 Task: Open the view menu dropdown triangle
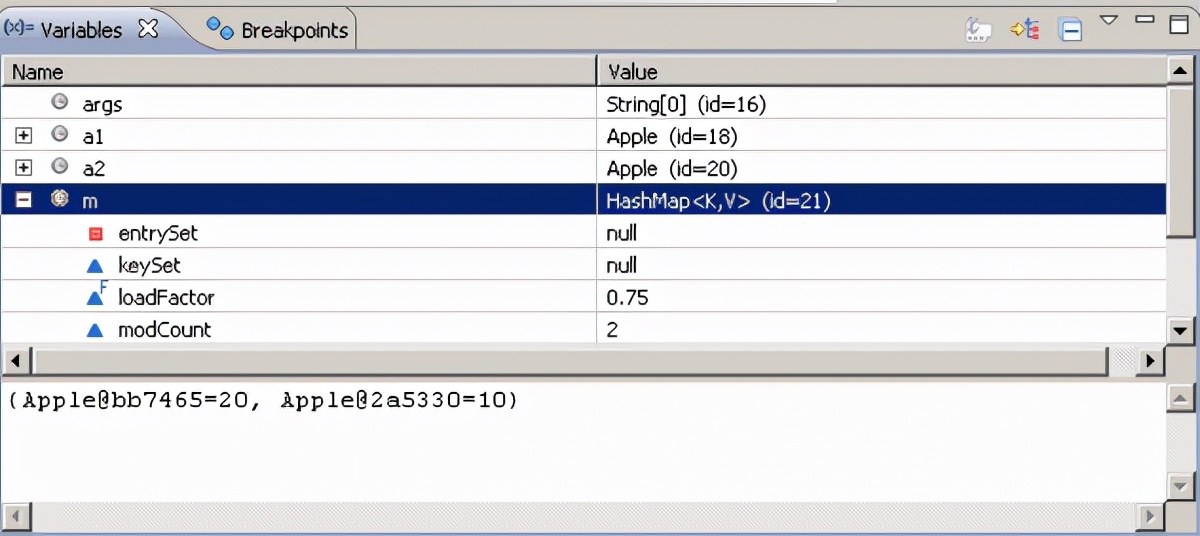pyautogui.click(x=1109, y=21)
